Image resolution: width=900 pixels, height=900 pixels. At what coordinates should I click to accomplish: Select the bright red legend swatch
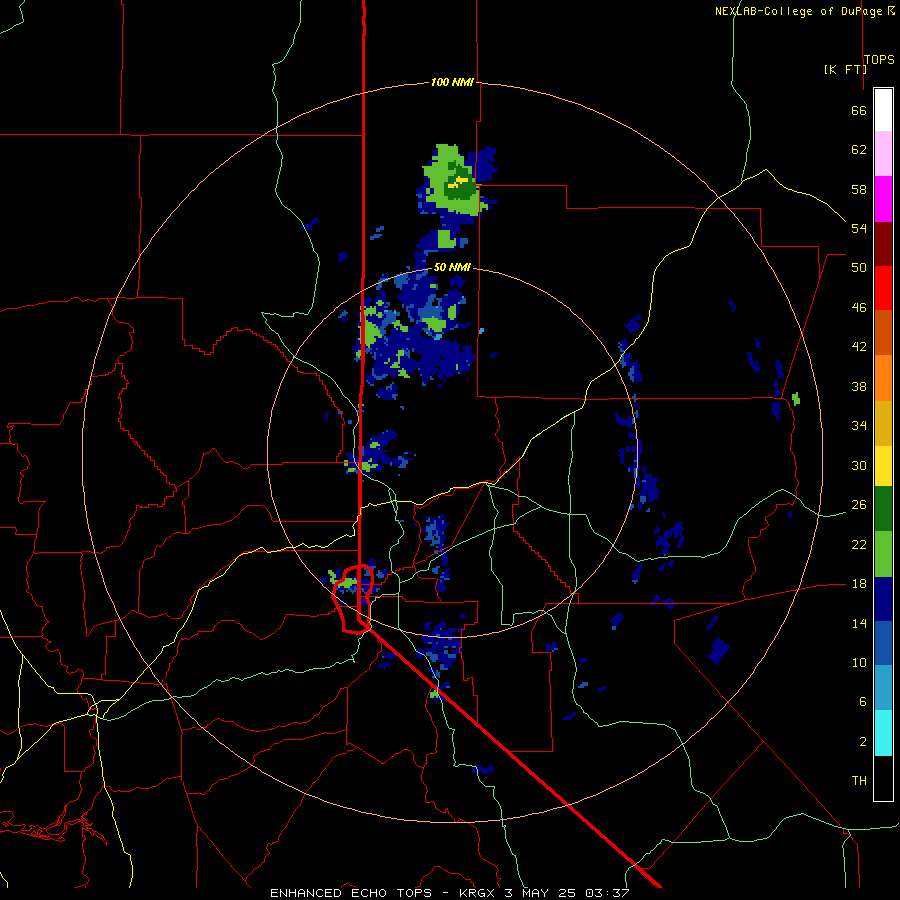point(883,288)
